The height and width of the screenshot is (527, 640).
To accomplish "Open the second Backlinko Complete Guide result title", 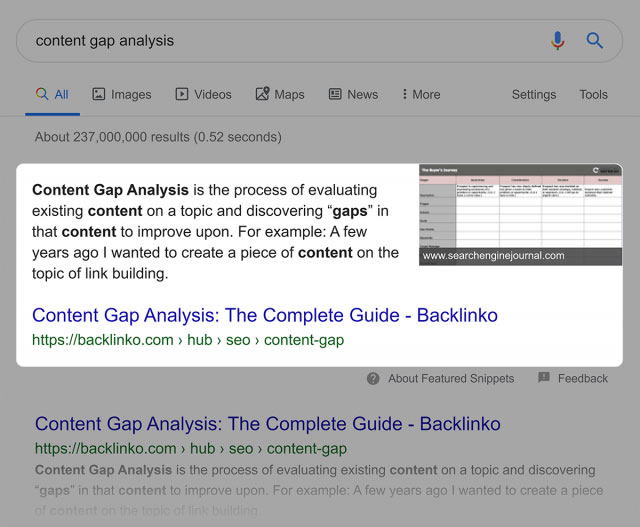I will 268,424.
